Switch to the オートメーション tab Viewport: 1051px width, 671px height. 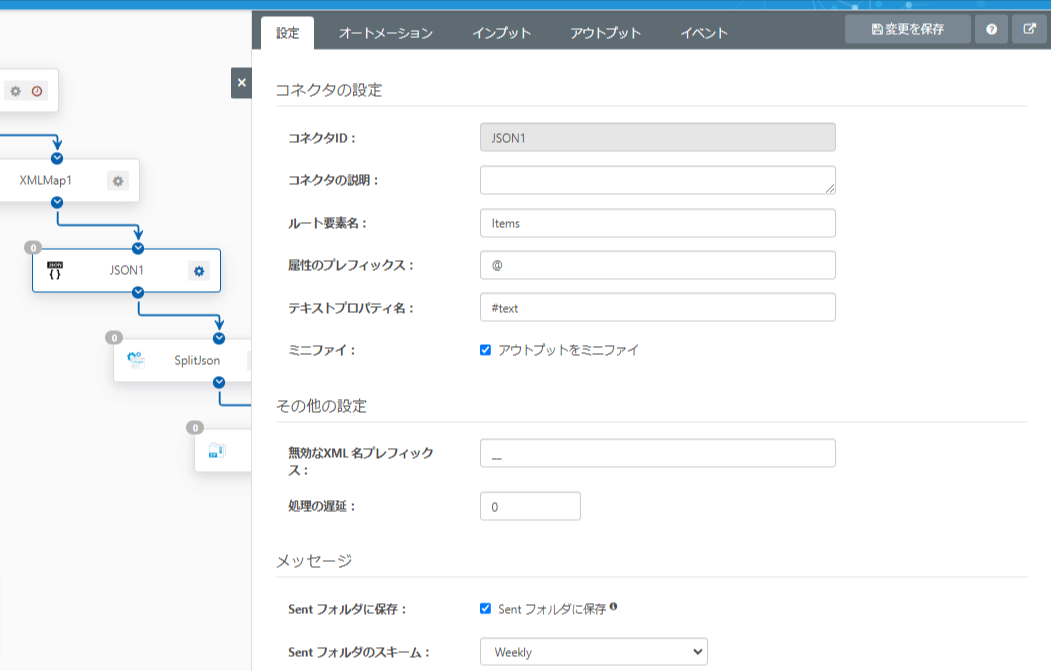pyautogui.click(x=385, y=33)
